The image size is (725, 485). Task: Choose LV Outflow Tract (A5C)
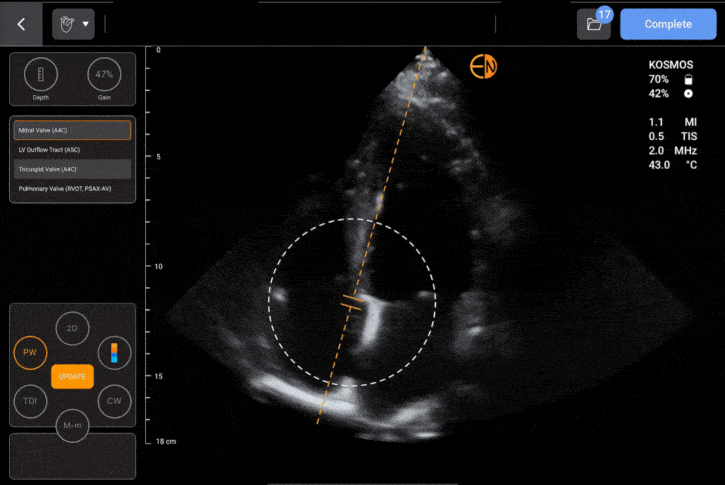coord(71,149)
